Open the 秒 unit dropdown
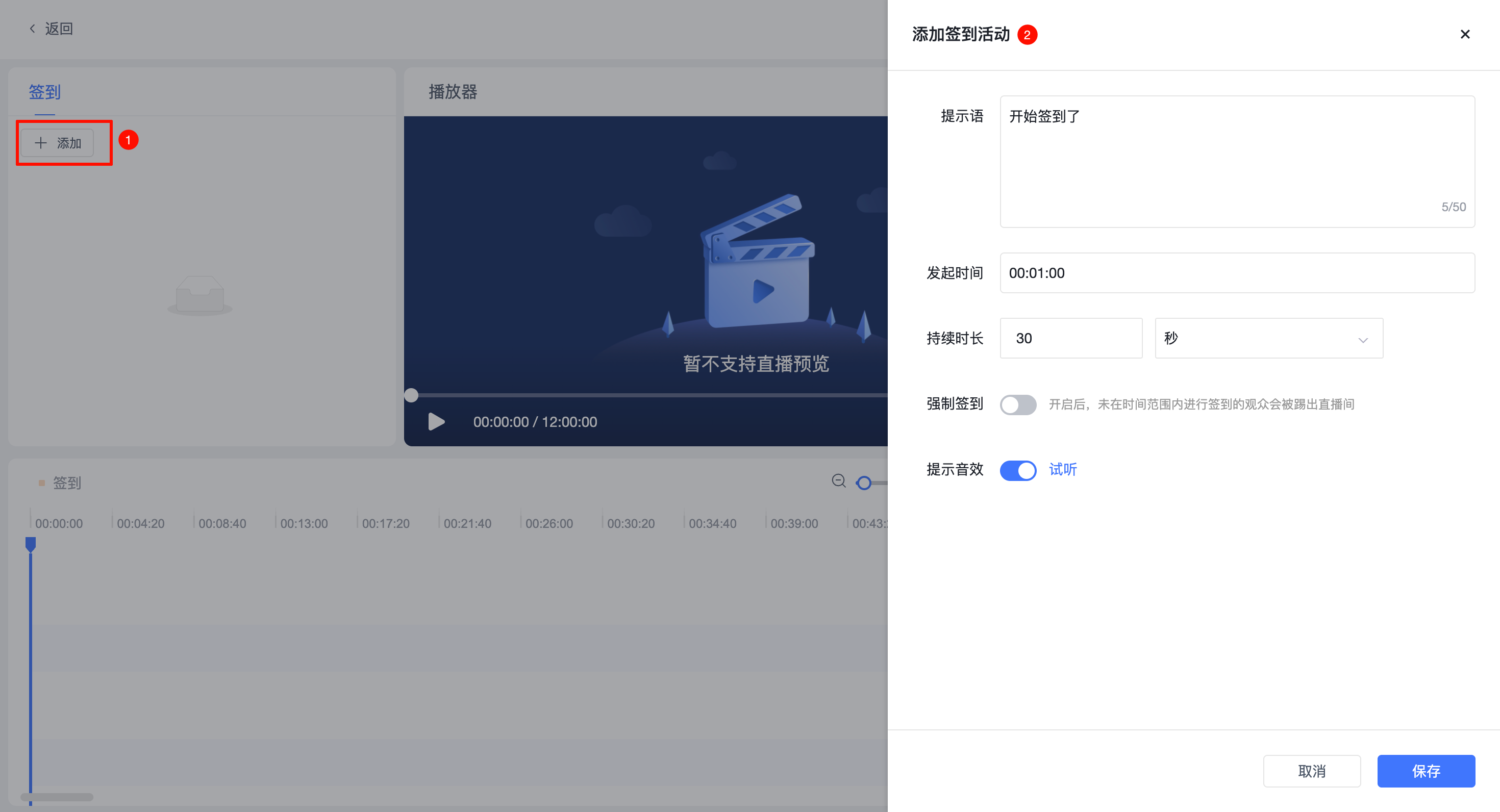The width and height of the screenshot is (1500, 812). coord(1268,338)
